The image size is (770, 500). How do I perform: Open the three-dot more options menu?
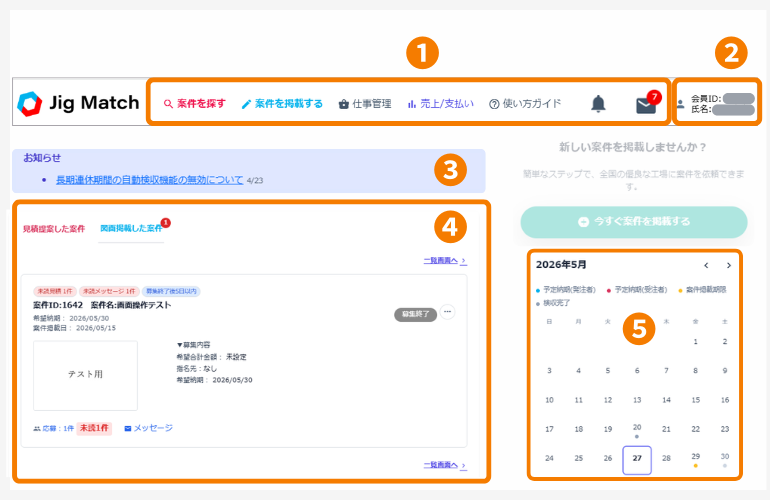[x=447, y=312]
